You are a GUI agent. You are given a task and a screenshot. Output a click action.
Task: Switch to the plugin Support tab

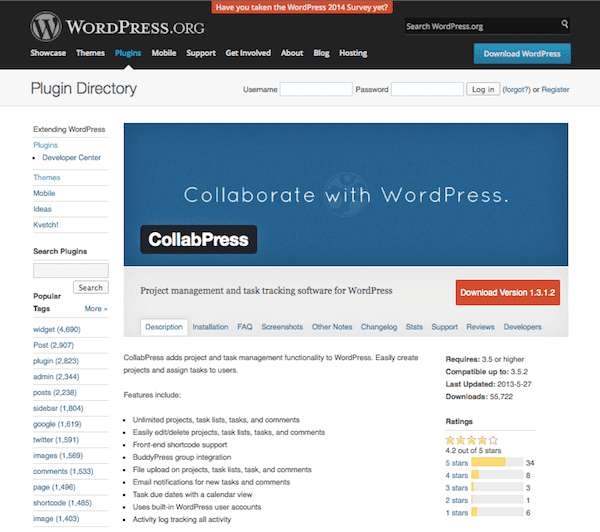click(x=444, y=327)
